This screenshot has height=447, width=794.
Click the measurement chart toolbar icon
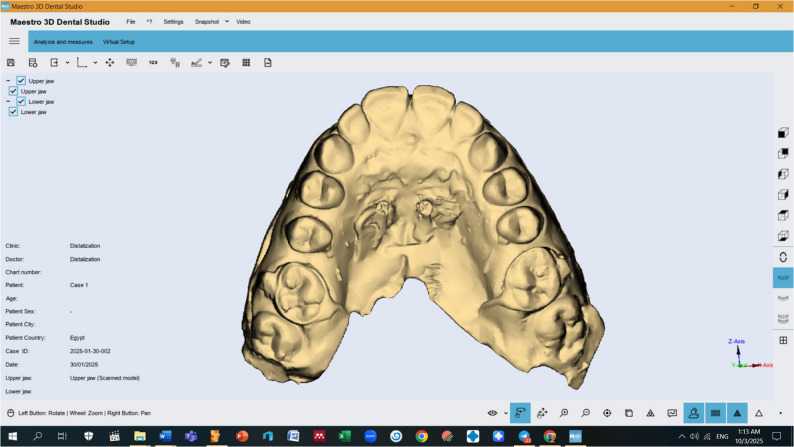click(196, 63)
